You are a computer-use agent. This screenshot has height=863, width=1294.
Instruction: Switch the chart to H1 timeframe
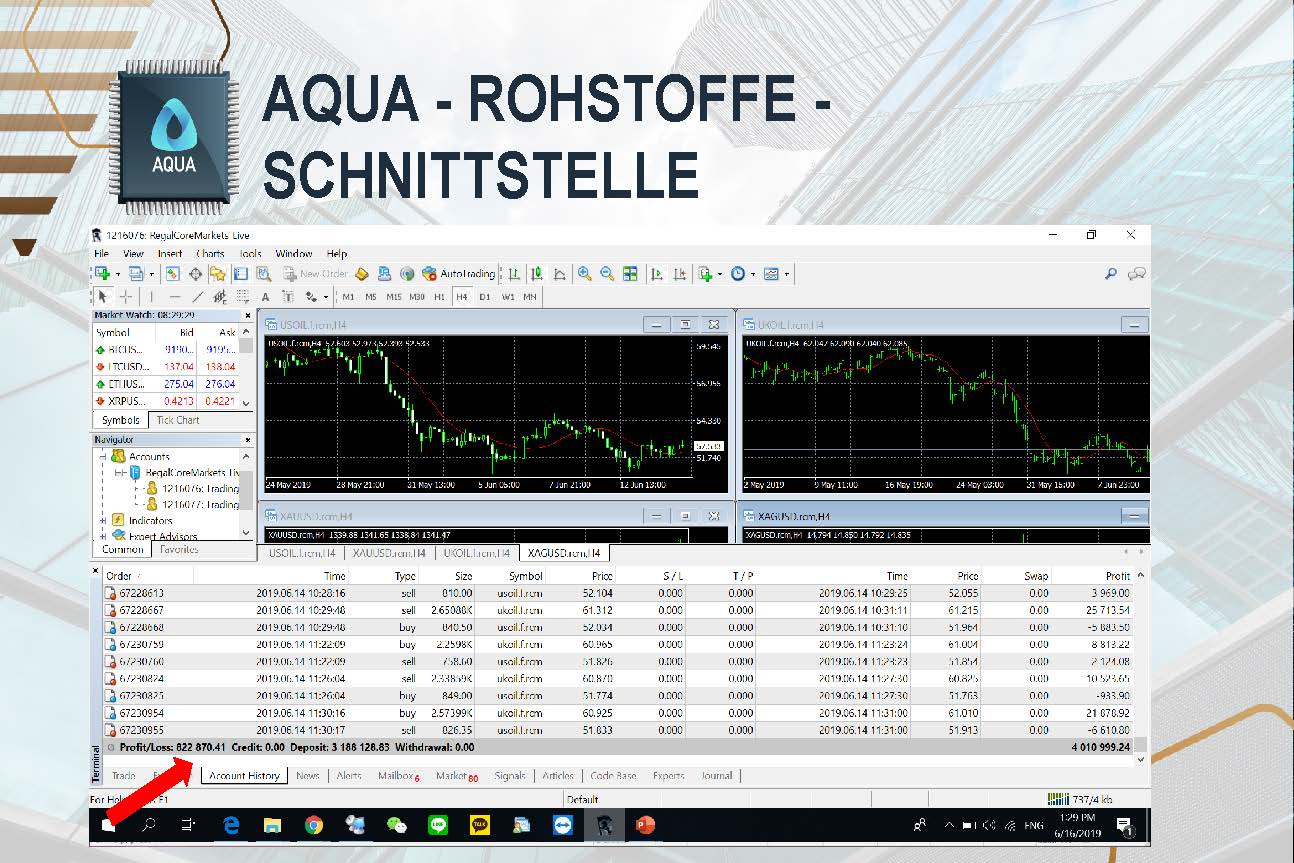(440, 296)
